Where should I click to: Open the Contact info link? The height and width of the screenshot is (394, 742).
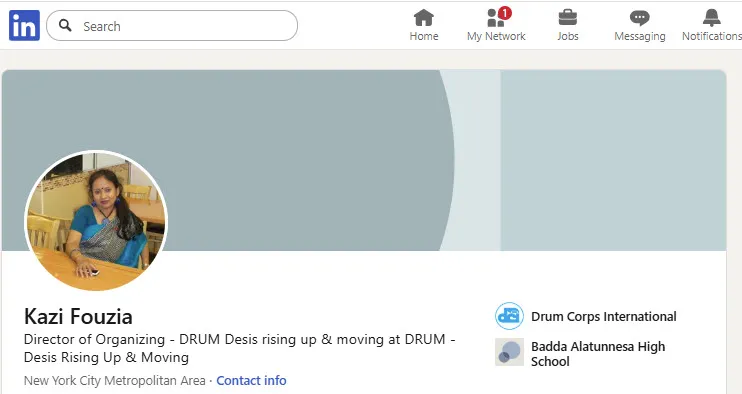tap(251, 380)
